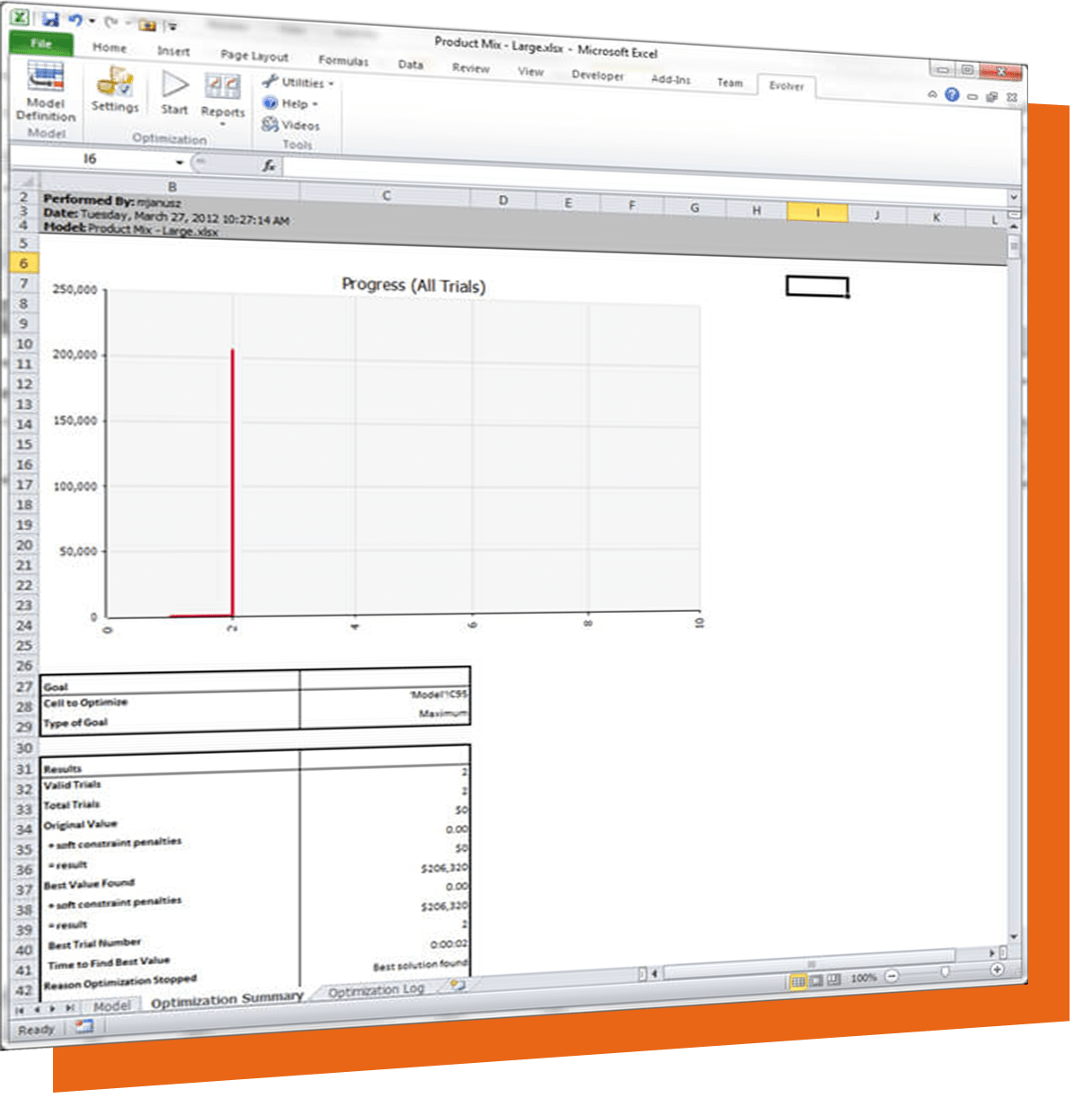Undo the last action

coord(75,20)
